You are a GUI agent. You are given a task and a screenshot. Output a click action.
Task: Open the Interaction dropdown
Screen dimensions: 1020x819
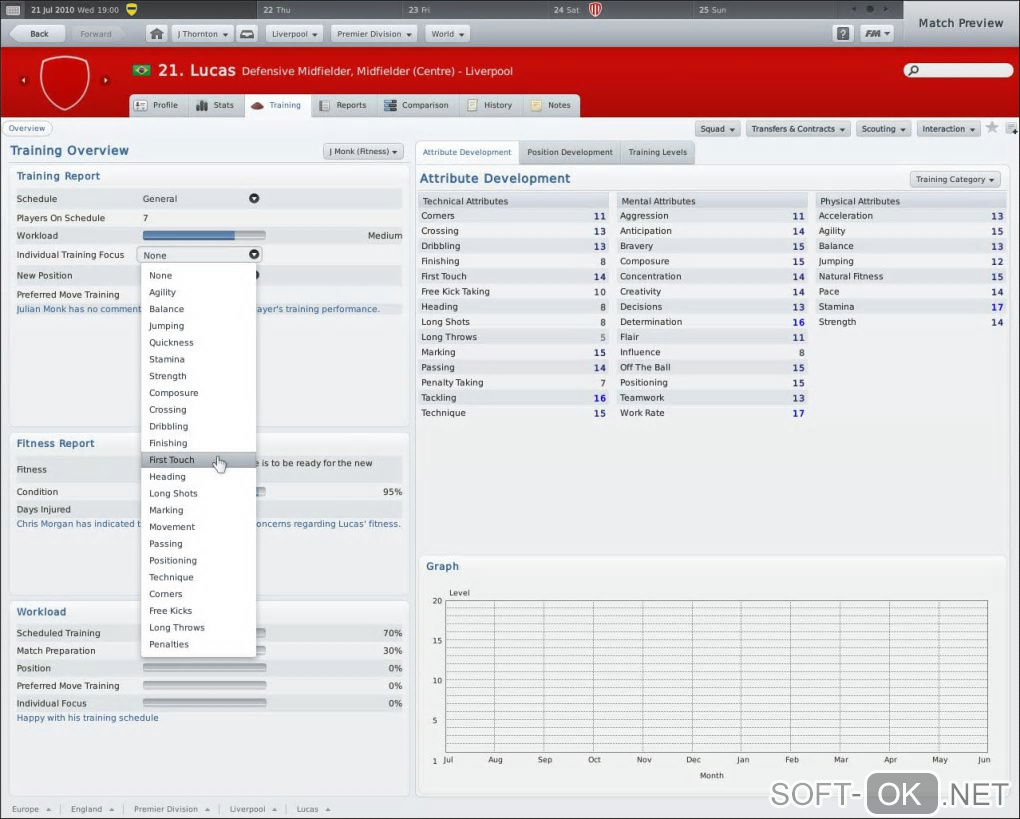pos(948,129)
